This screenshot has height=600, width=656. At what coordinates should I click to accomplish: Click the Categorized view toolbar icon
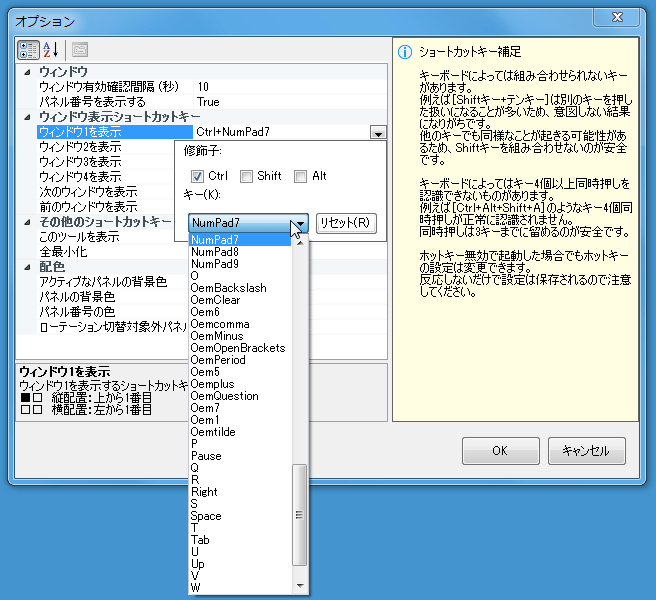tap(28, 50)
